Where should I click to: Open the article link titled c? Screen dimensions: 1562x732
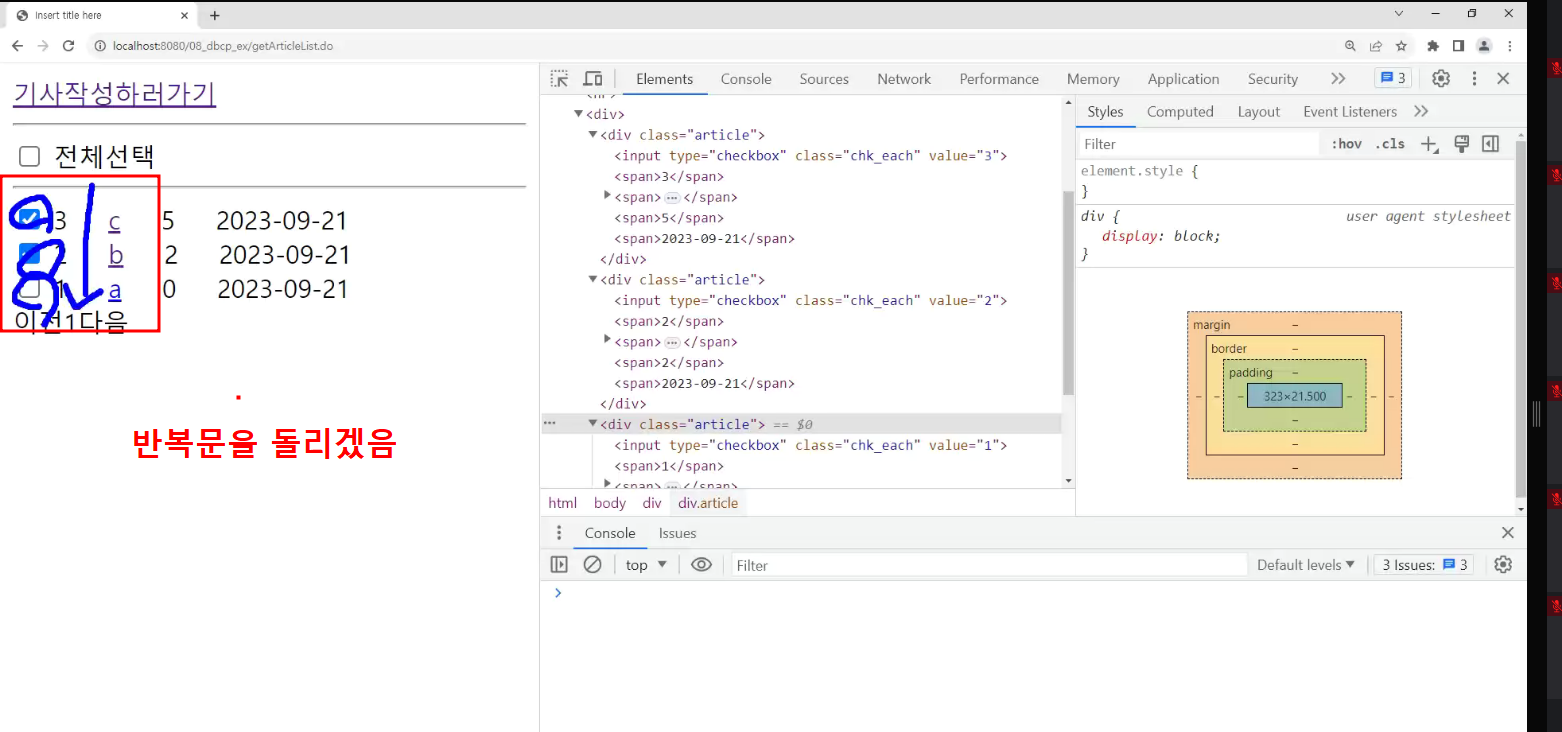tap(114, 221)
